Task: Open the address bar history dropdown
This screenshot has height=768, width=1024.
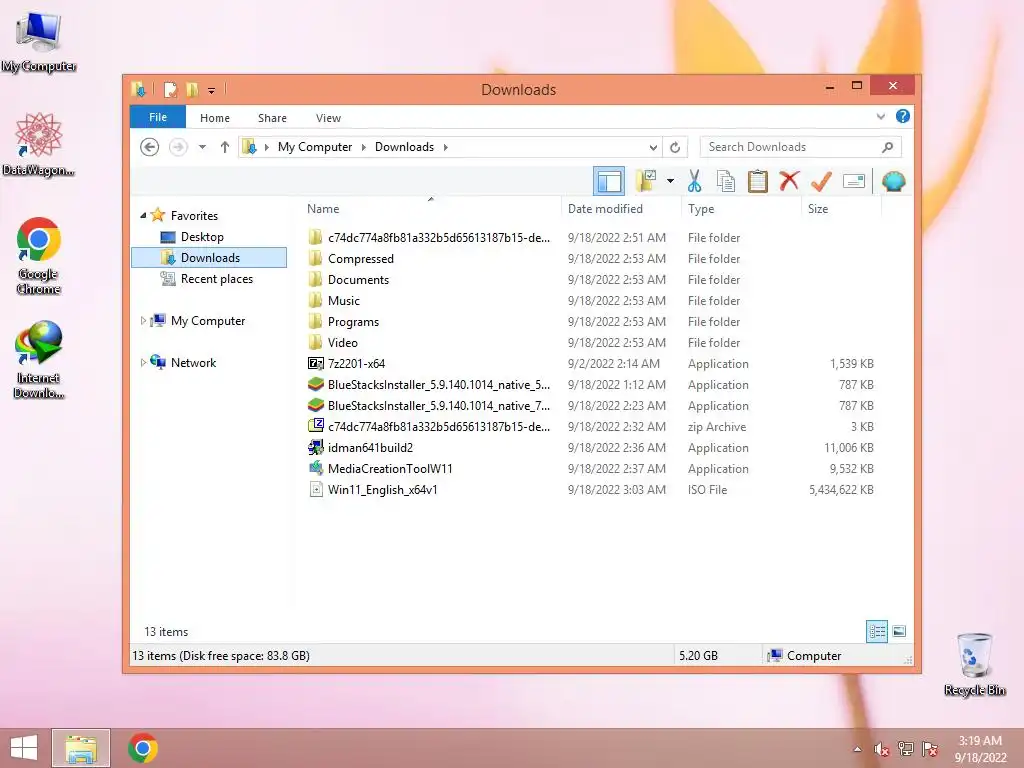Action: (x=653, y=148)
